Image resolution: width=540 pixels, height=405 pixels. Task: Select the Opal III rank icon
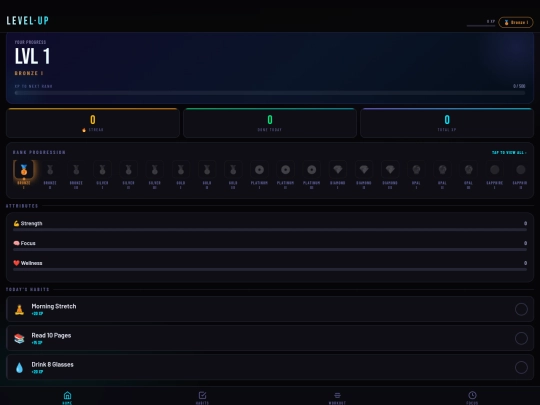(x=469, y=169)
